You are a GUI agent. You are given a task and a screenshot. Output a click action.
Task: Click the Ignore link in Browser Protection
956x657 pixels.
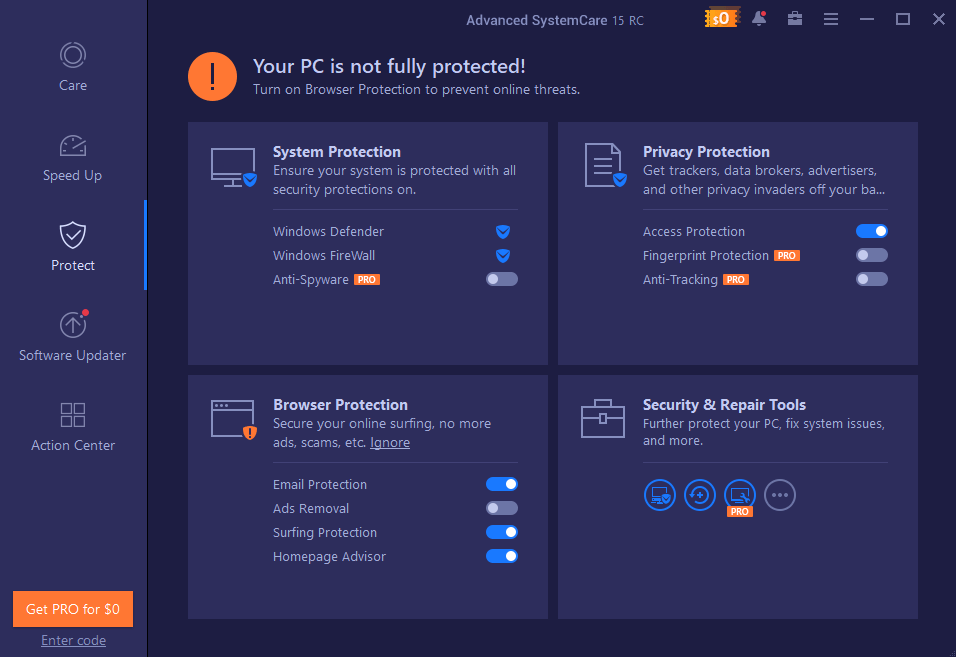[390, 442]
